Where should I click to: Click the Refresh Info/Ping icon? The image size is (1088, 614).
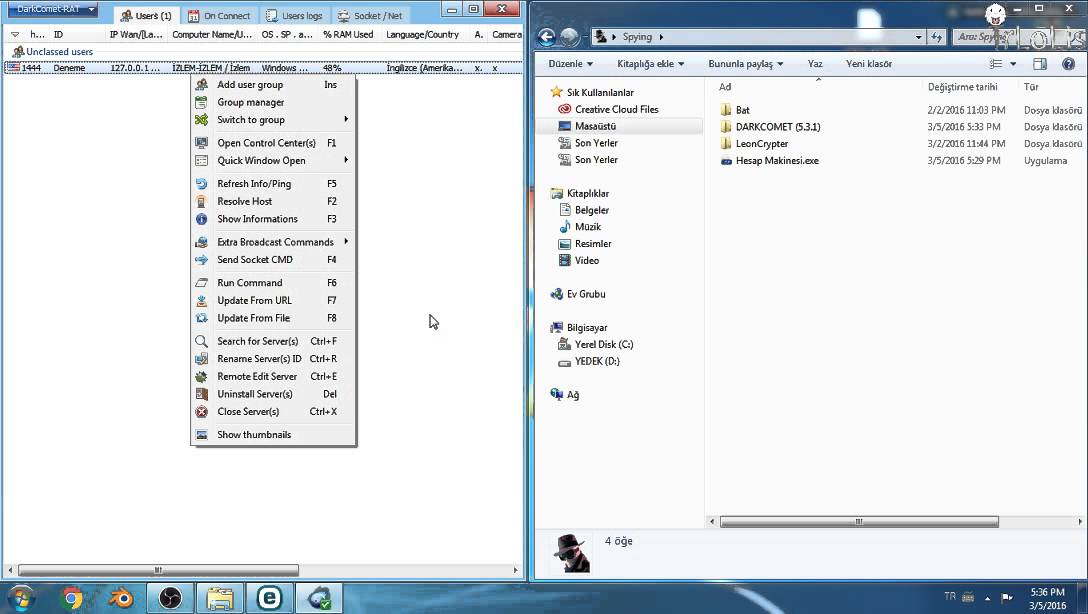tap(201, 184)
